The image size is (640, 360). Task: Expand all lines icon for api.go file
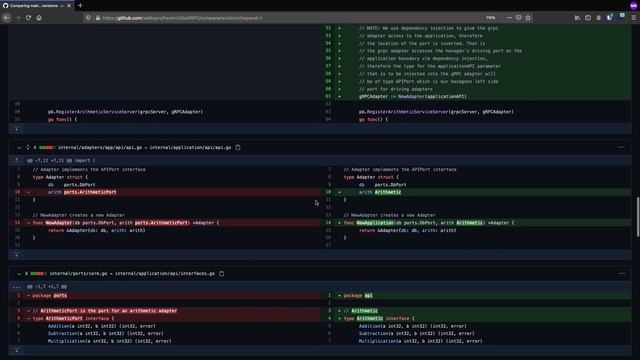[28, 147]
